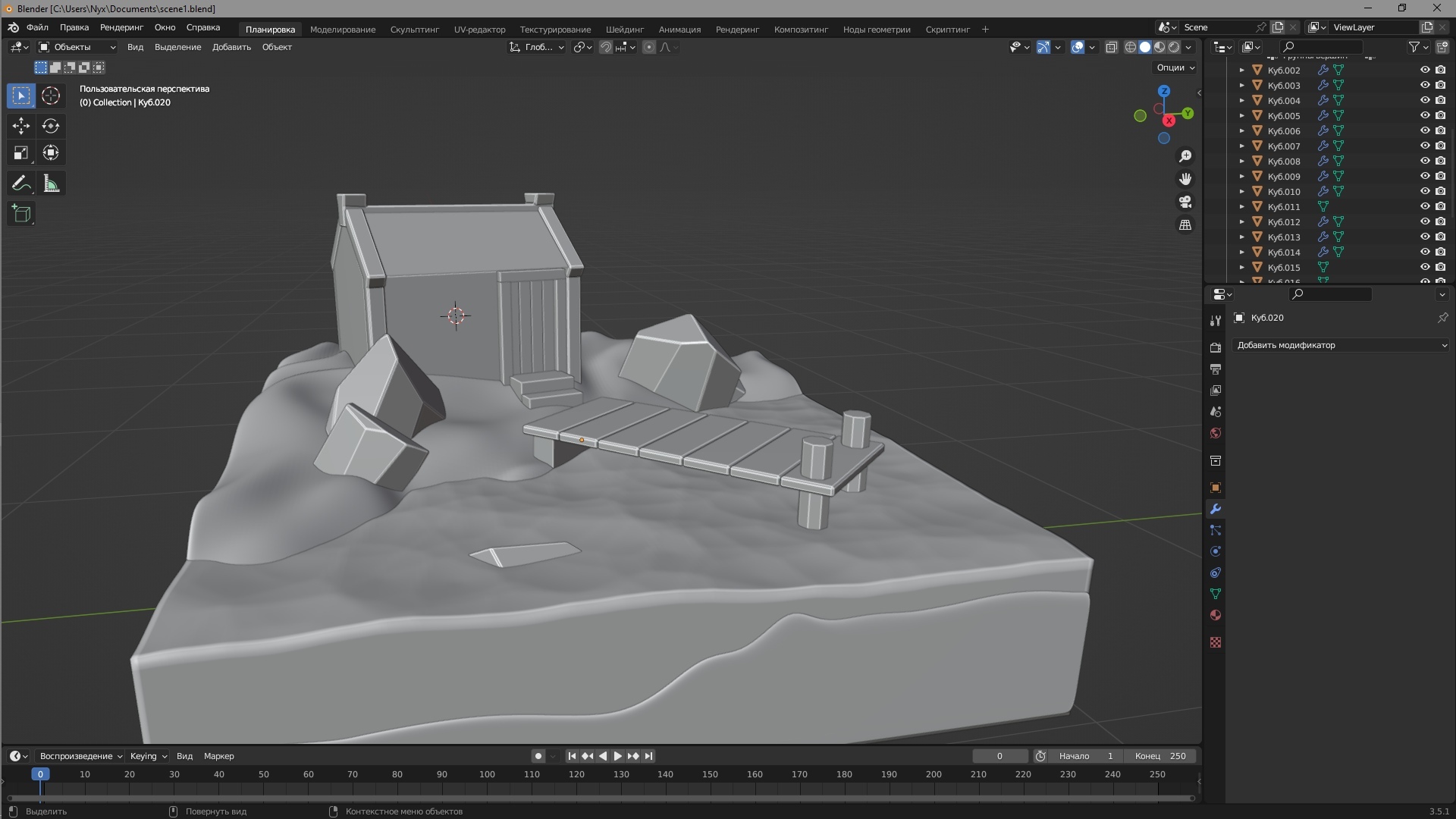Open the Output properties tab

click(1216, 369)
